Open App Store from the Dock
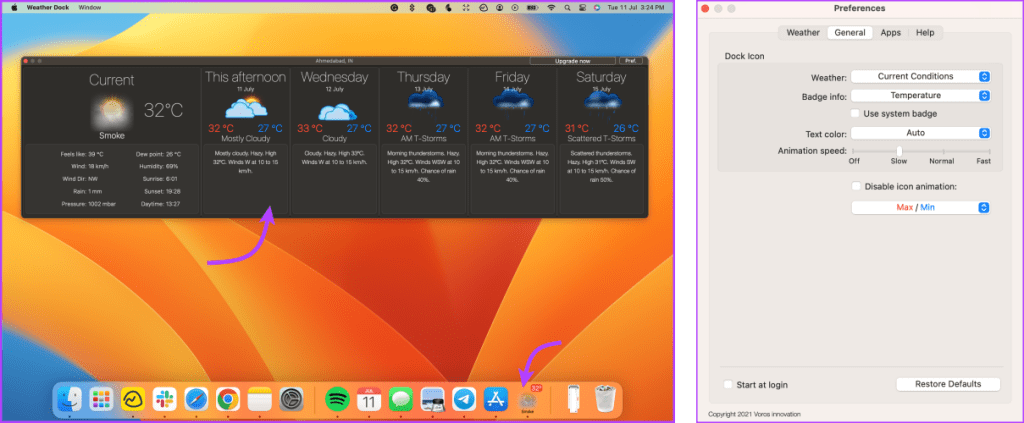The height and width of the screenshot is (423, 1024). click(x=496, y=398)
